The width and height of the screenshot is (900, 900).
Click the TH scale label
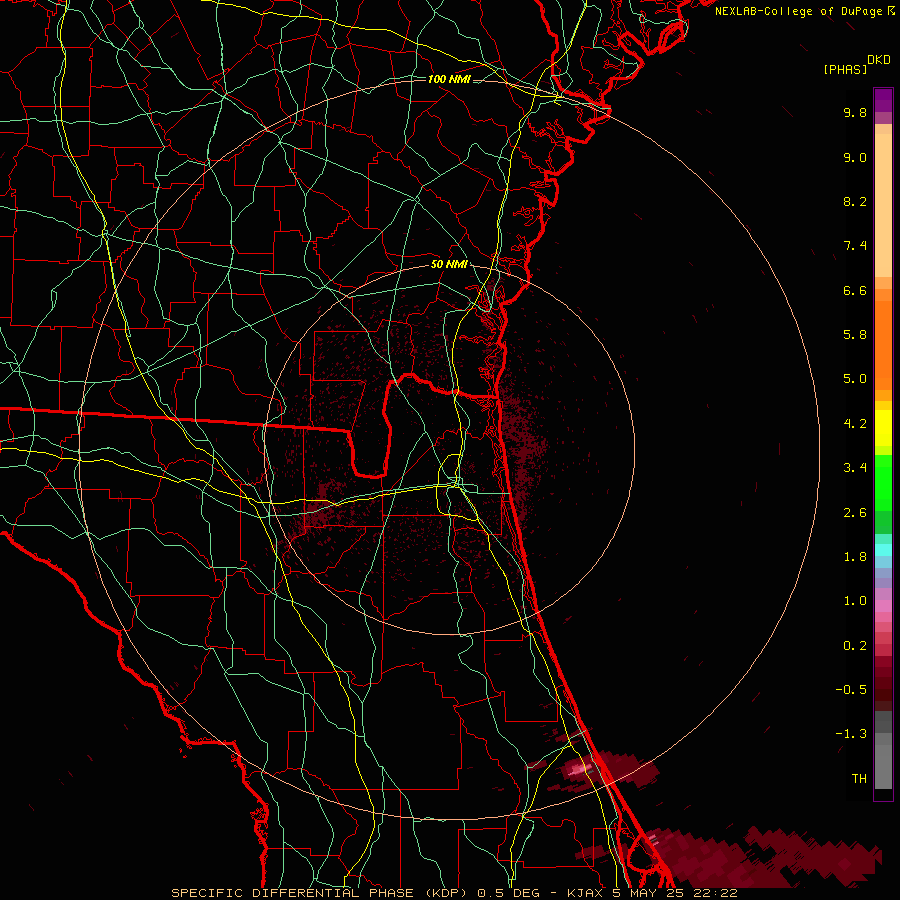859,779
